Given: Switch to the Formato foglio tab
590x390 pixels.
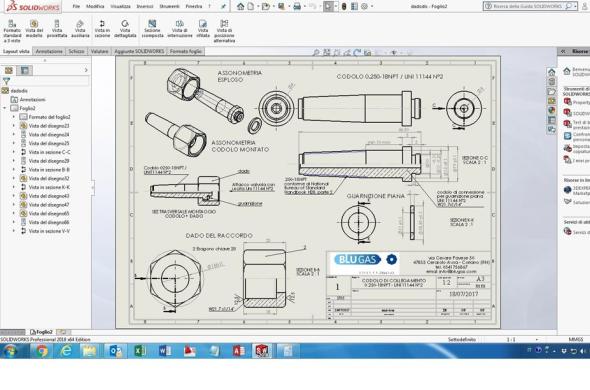Looking at the screenshot, I should 186,51.
